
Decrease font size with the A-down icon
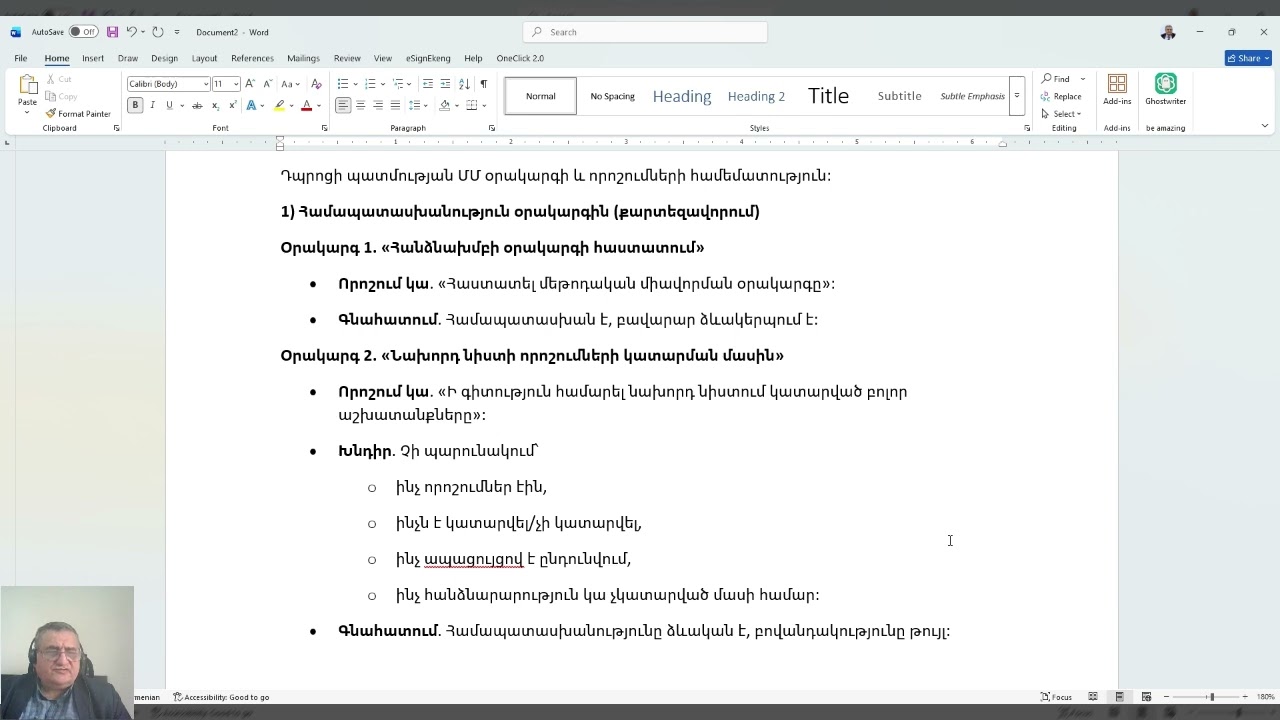pyautogui.click(x=267, y=84)
